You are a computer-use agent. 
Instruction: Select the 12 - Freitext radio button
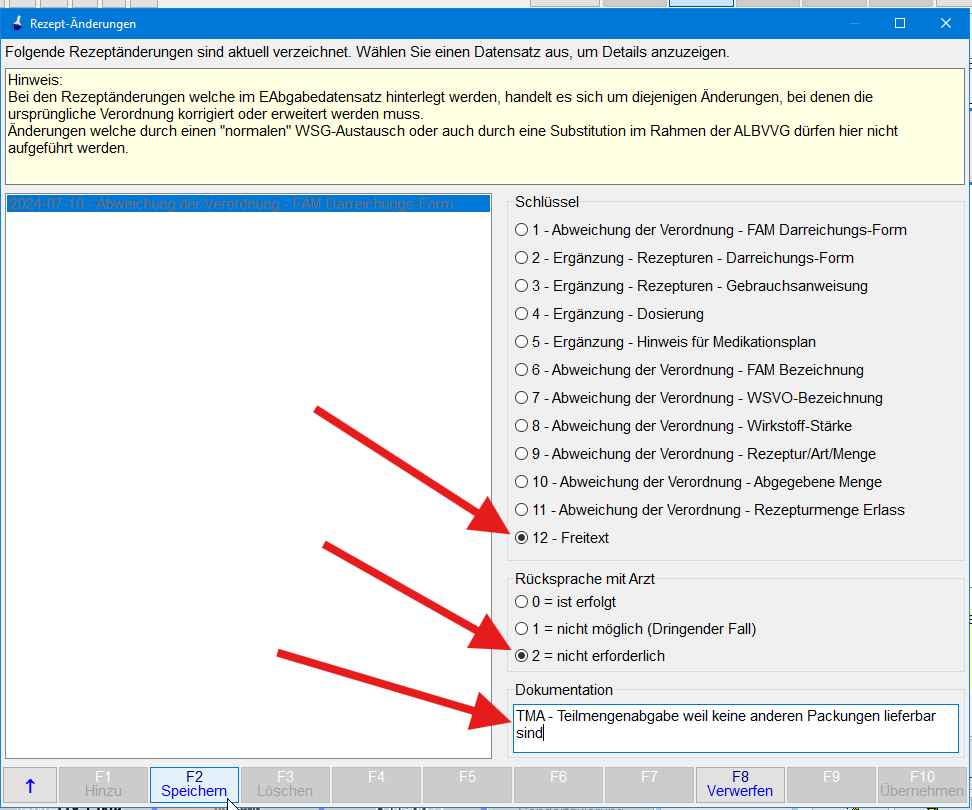521,538
